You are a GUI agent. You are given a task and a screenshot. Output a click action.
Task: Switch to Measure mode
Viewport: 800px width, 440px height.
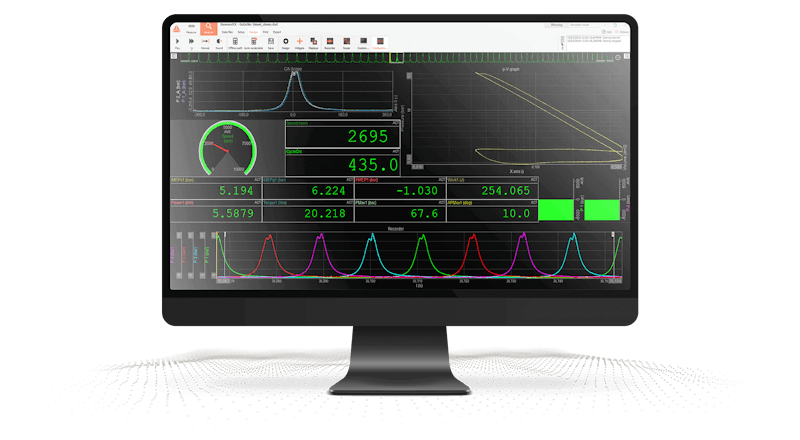click(191, 29)
